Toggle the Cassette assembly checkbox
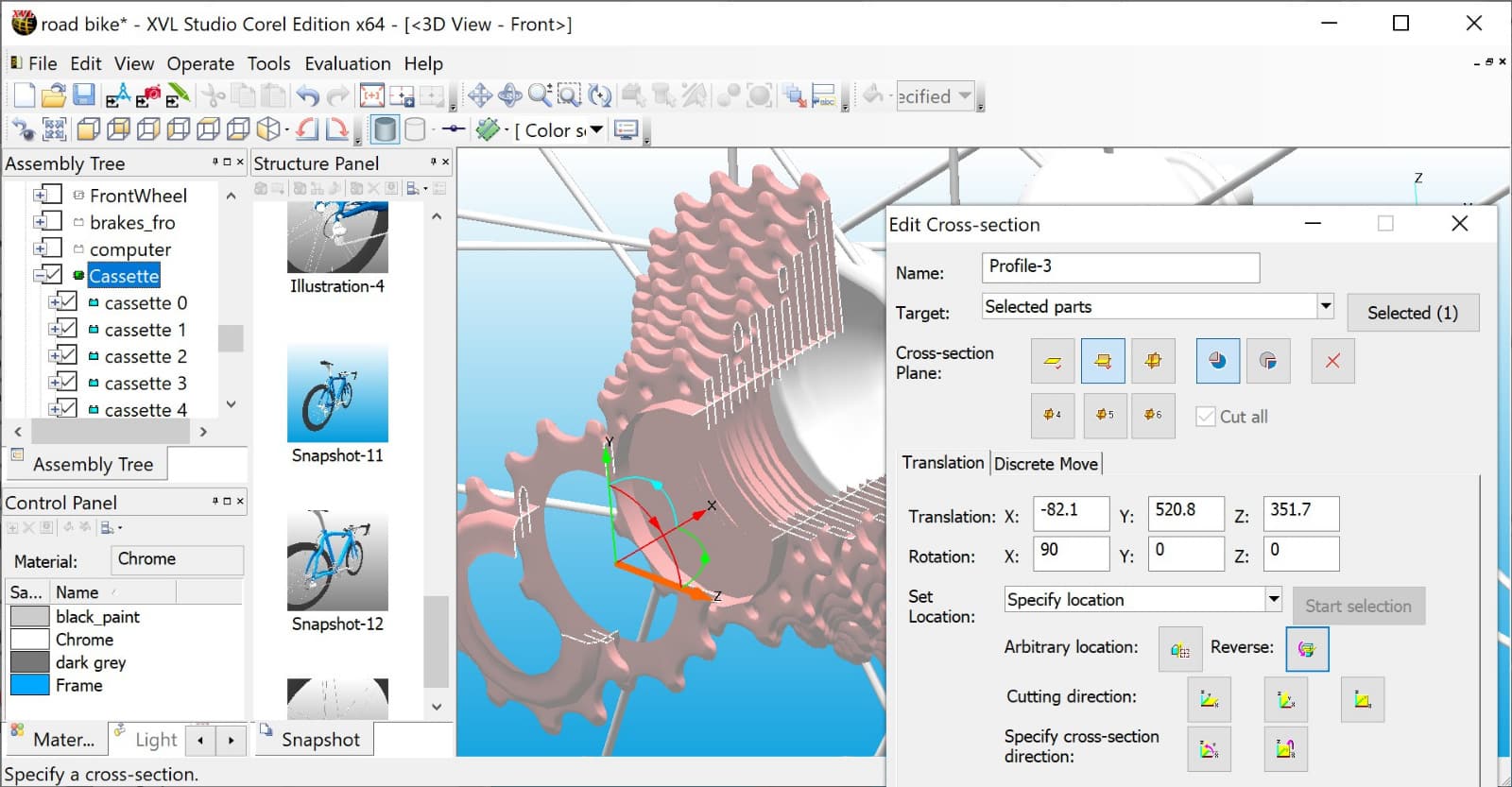This screenshot has height=787, width=1512. point(52,276)
